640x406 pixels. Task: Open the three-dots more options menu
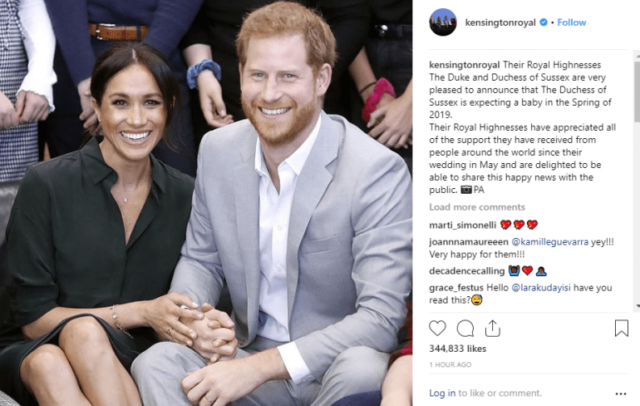pyautogui.click(x=620, y=394)
